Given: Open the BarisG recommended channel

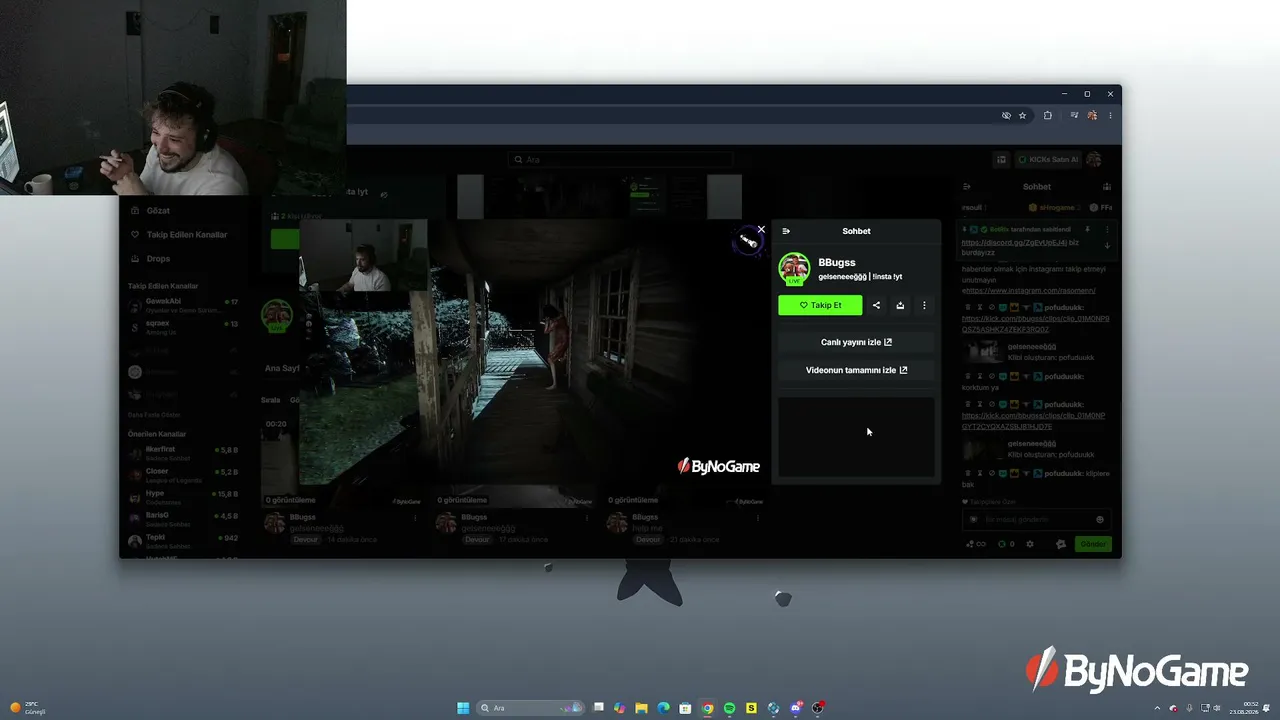Looking at the screenshot, I should pyautogui.click(x=183, y=518).
